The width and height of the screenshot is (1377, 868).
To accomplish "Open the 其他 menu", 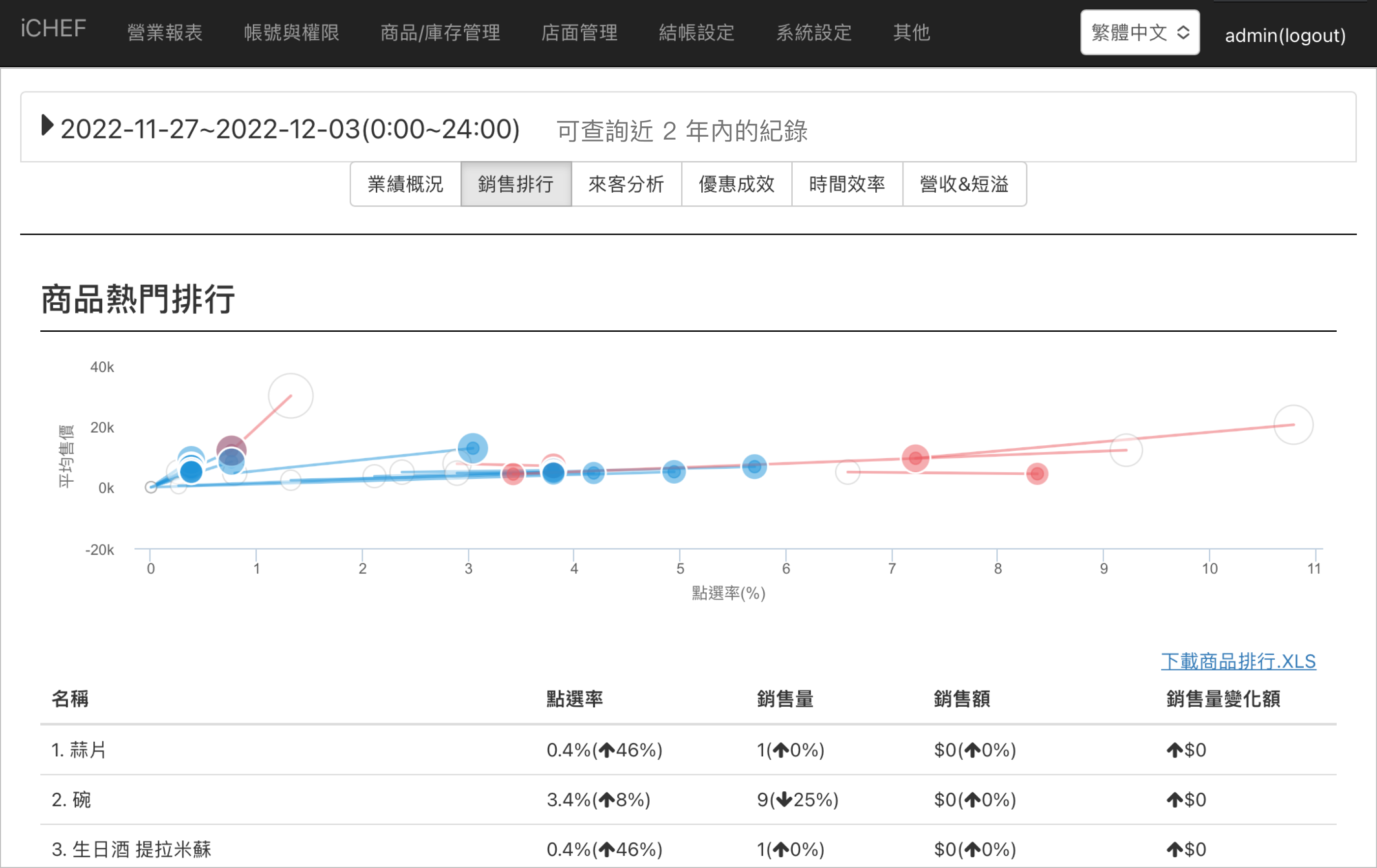I will pyautogui.click(x=911, y=32).
